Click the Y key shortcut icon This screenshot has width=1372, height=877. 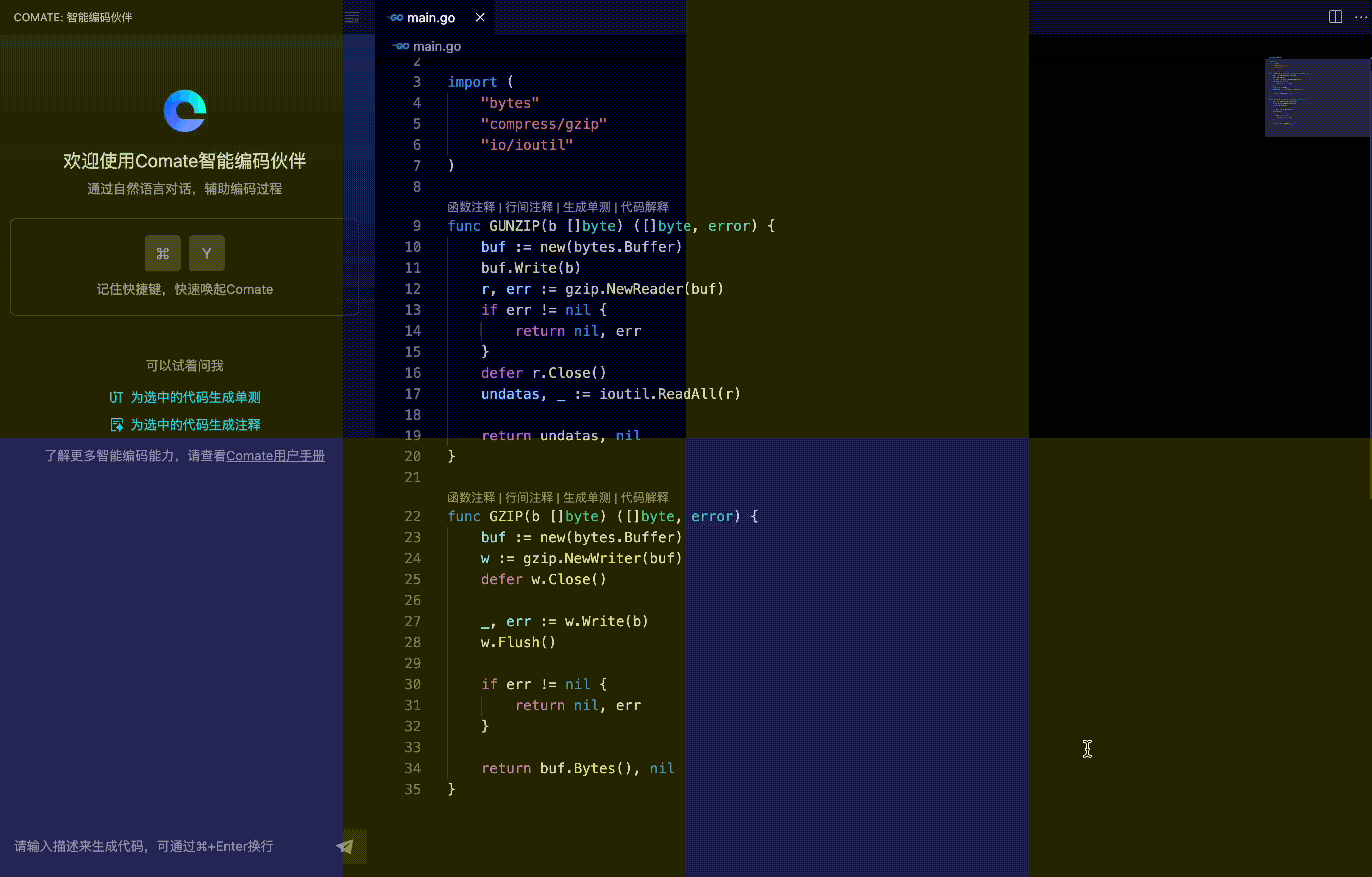[206, 253]
